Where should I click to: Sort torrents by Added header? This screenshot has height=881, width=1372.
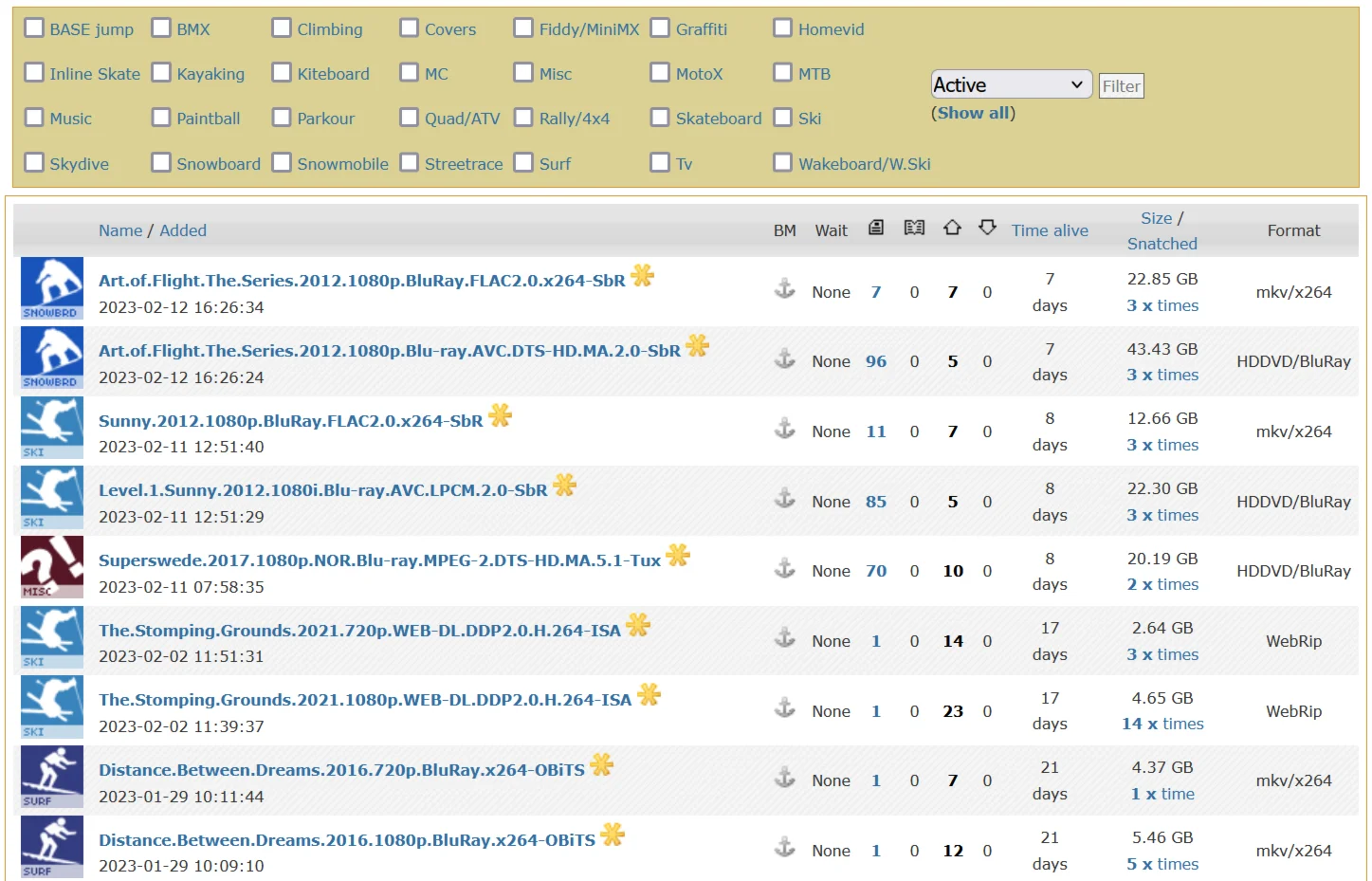tap(183, 230)
